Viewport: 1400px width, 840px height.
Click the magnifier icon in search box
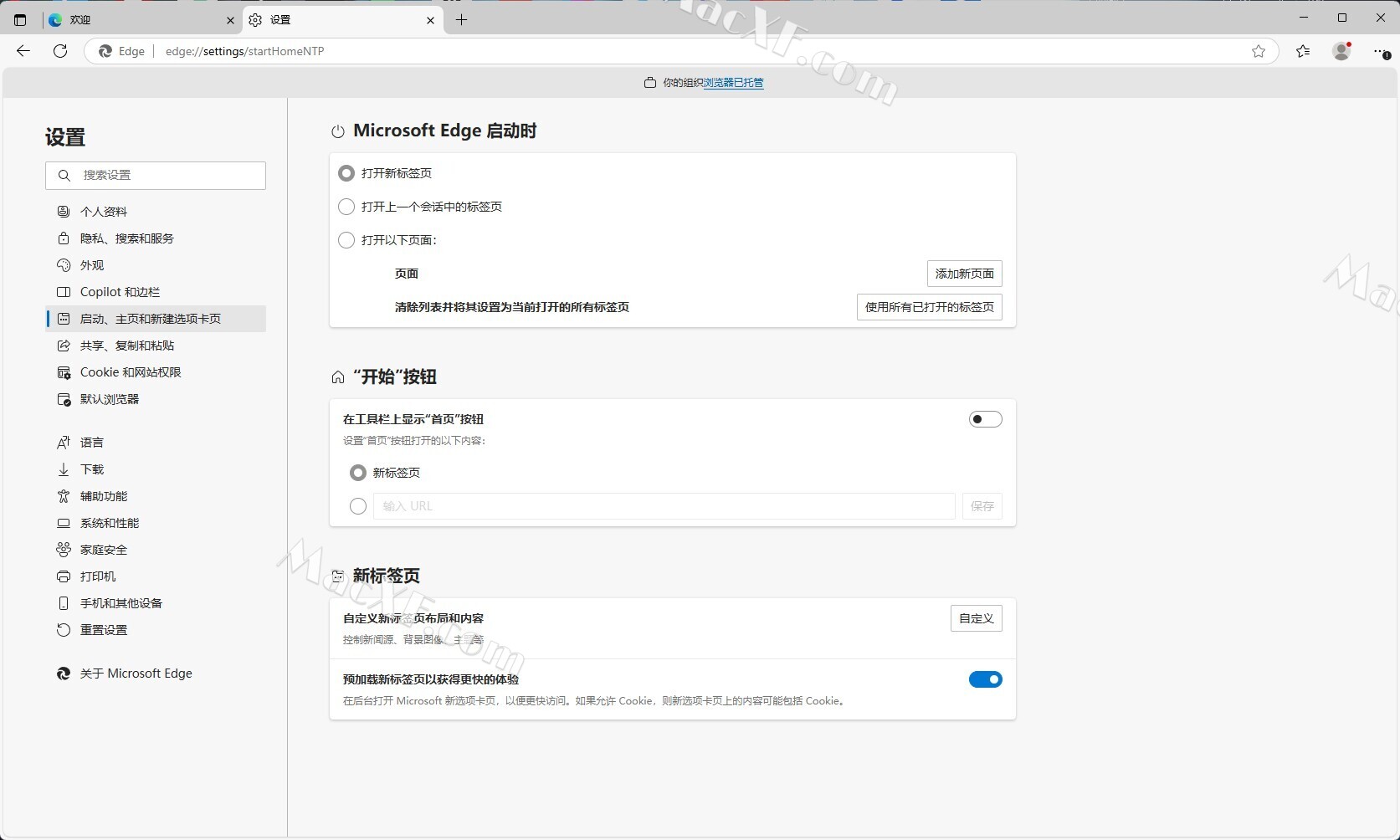(64, 176)
